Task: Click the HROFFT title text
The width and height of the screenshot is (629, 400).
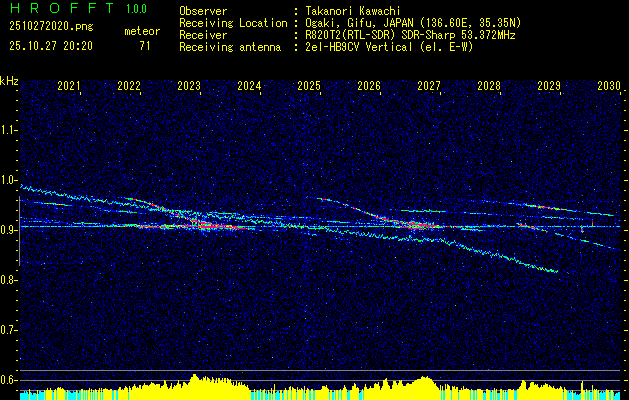Action: 62,8
